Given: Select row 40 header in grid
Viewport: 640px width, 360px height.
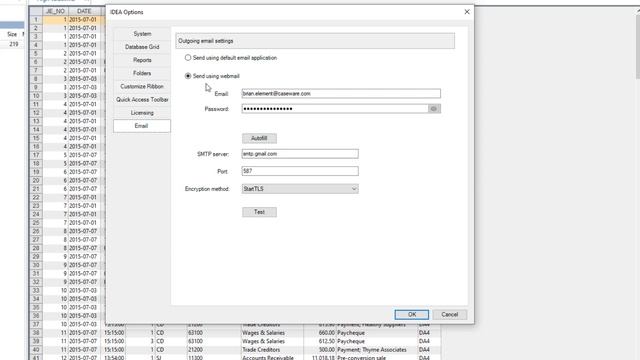Looking at the screenshot, I should (x=36, y=350).
